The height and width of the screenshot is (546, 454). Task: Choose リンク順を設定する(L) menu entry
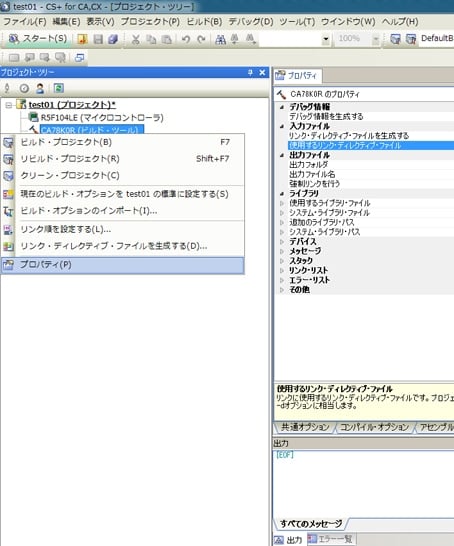123,229
